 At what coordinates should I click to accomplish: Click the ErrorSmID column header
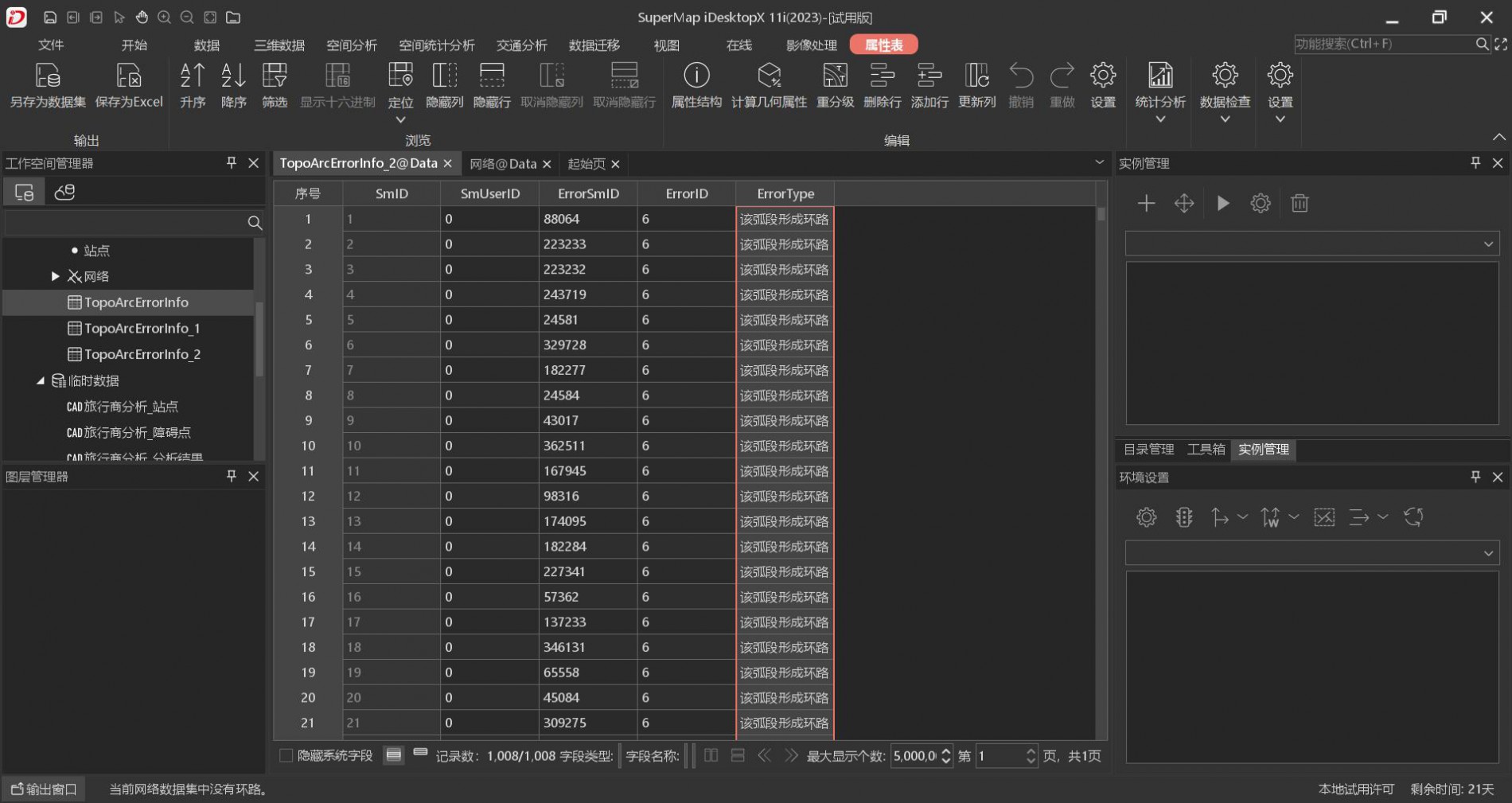point(588,193)
